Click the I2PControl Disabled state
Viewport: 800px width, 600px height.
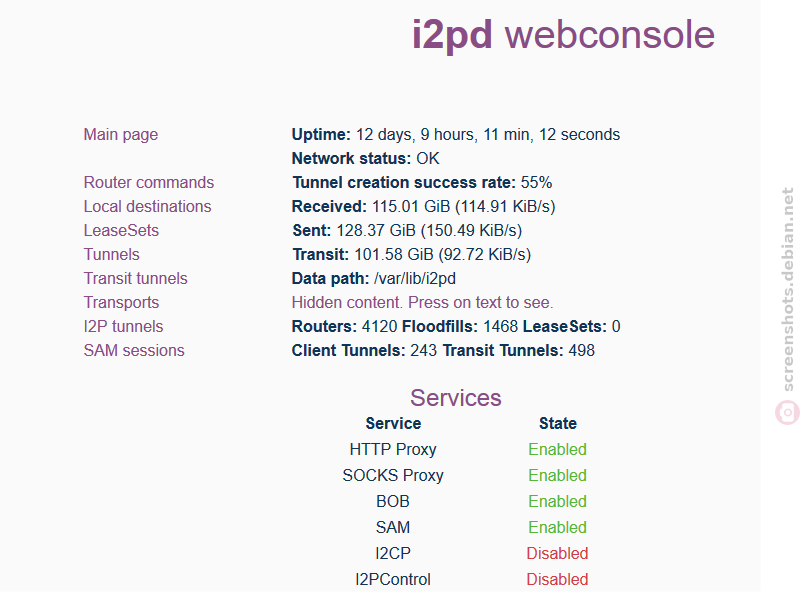557,580
